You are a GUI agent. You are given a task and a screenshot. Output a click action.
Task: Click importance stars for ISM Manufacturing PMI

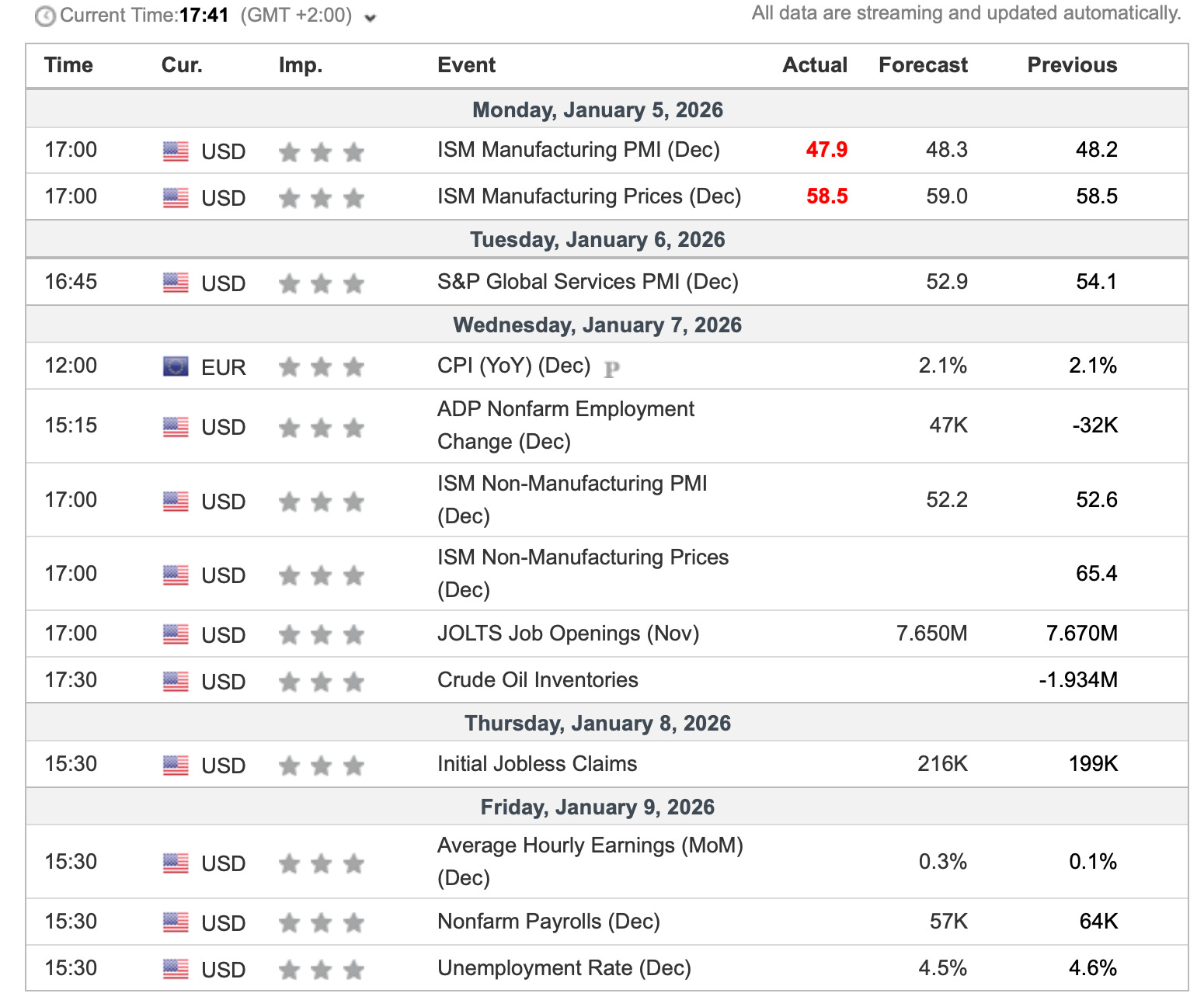coord(322,152)
